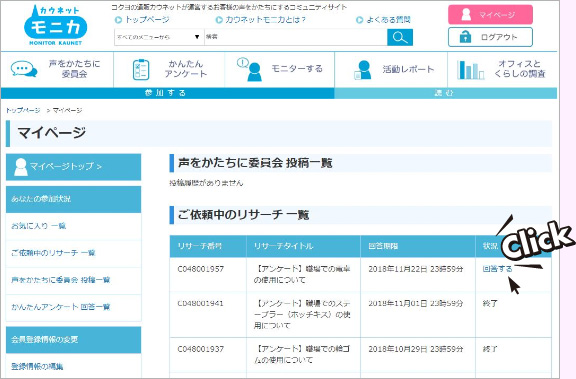Open マイページトップ in sidebar
The image size is (576, 379).
[73, 167]
